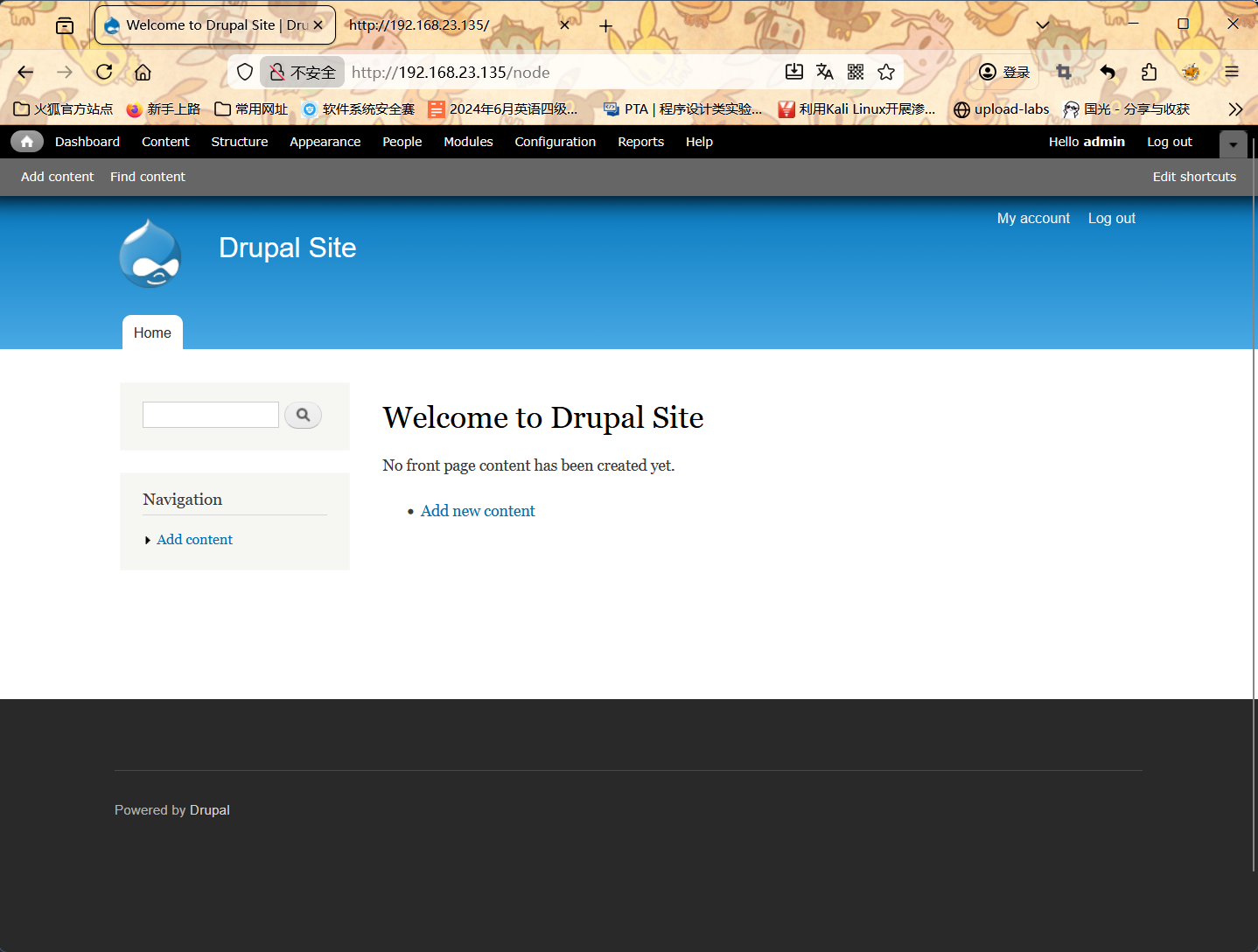Show more bookmarks with the double chevron
This screenshot has height=952, width=1258.
coord(1234,109)
